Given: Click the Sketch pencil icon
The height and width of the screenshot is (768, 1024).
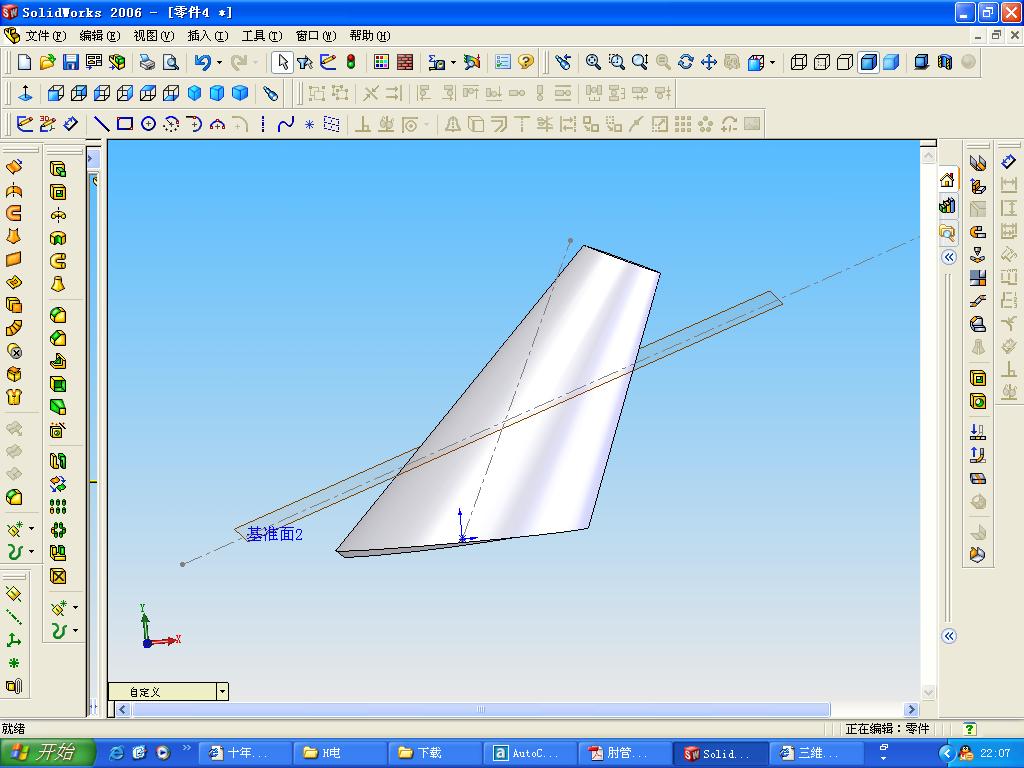Looking at the screenshot, I should coord(24,124).
